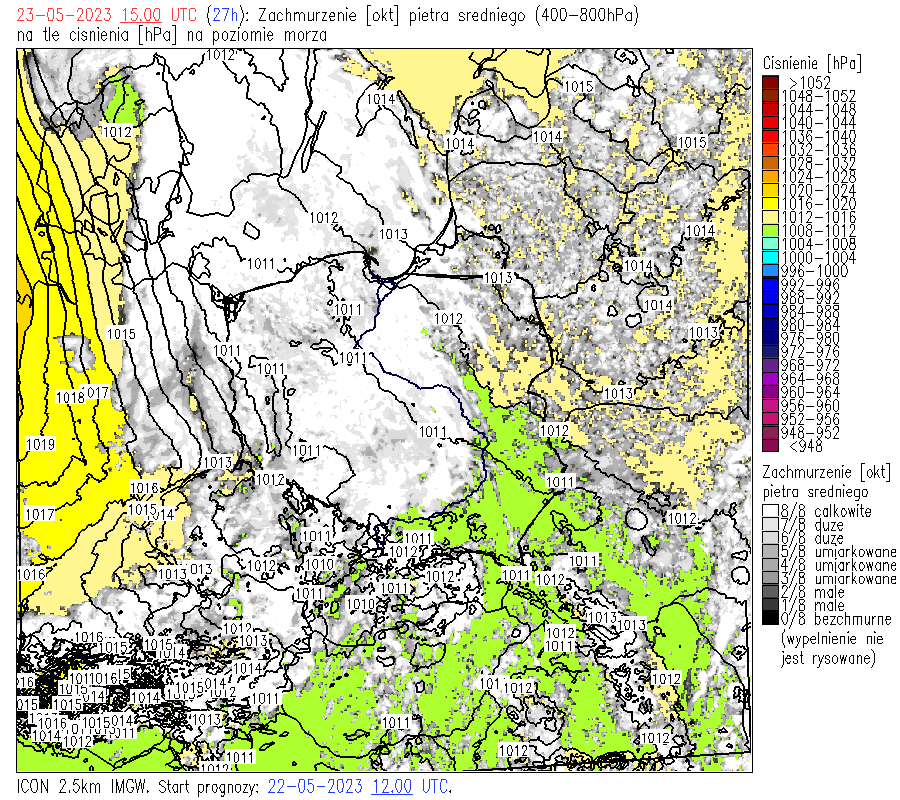Click the red forecast date '23-05-2023'
This screenshot has height=800, width=900.
click(64, 15)
